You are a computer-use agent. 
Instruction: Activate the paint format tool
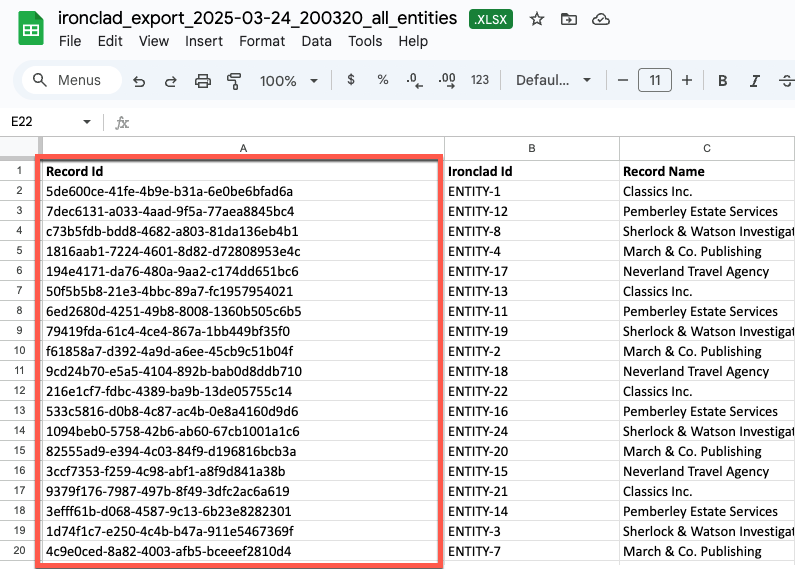[x=234, y=81]
